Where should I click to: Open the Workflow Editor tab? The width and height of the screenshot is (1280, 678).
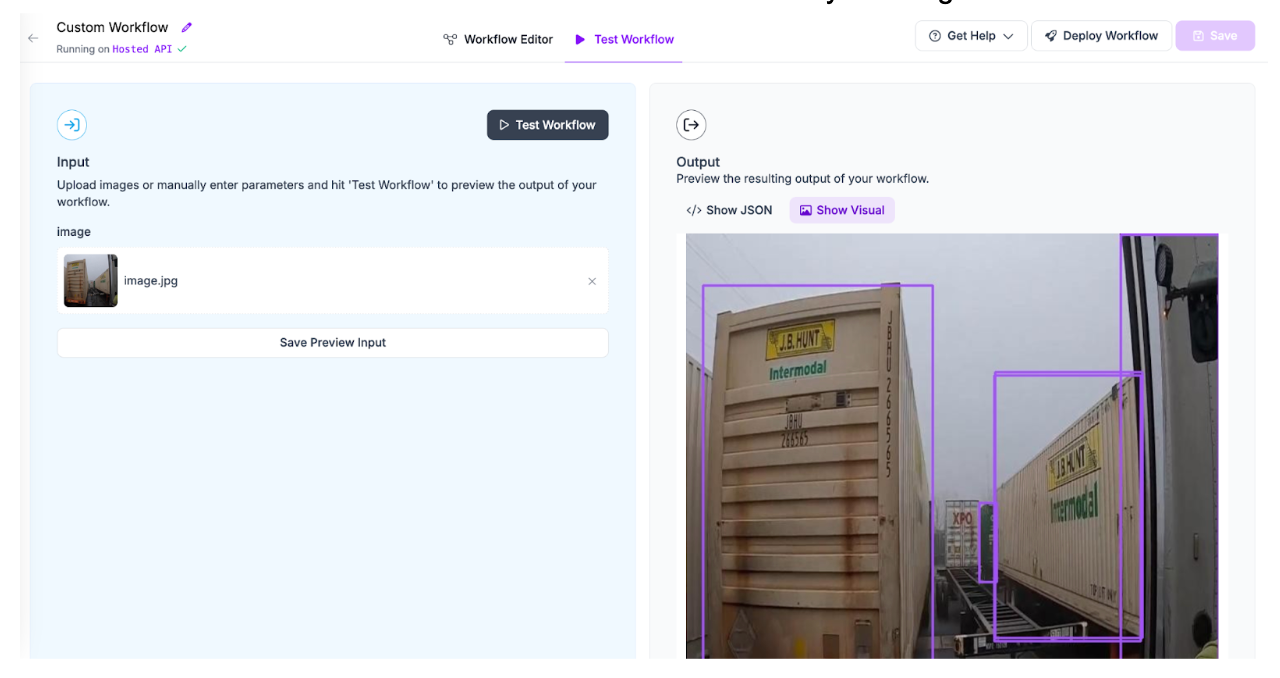pyautogui.click(x=498, y=39)
